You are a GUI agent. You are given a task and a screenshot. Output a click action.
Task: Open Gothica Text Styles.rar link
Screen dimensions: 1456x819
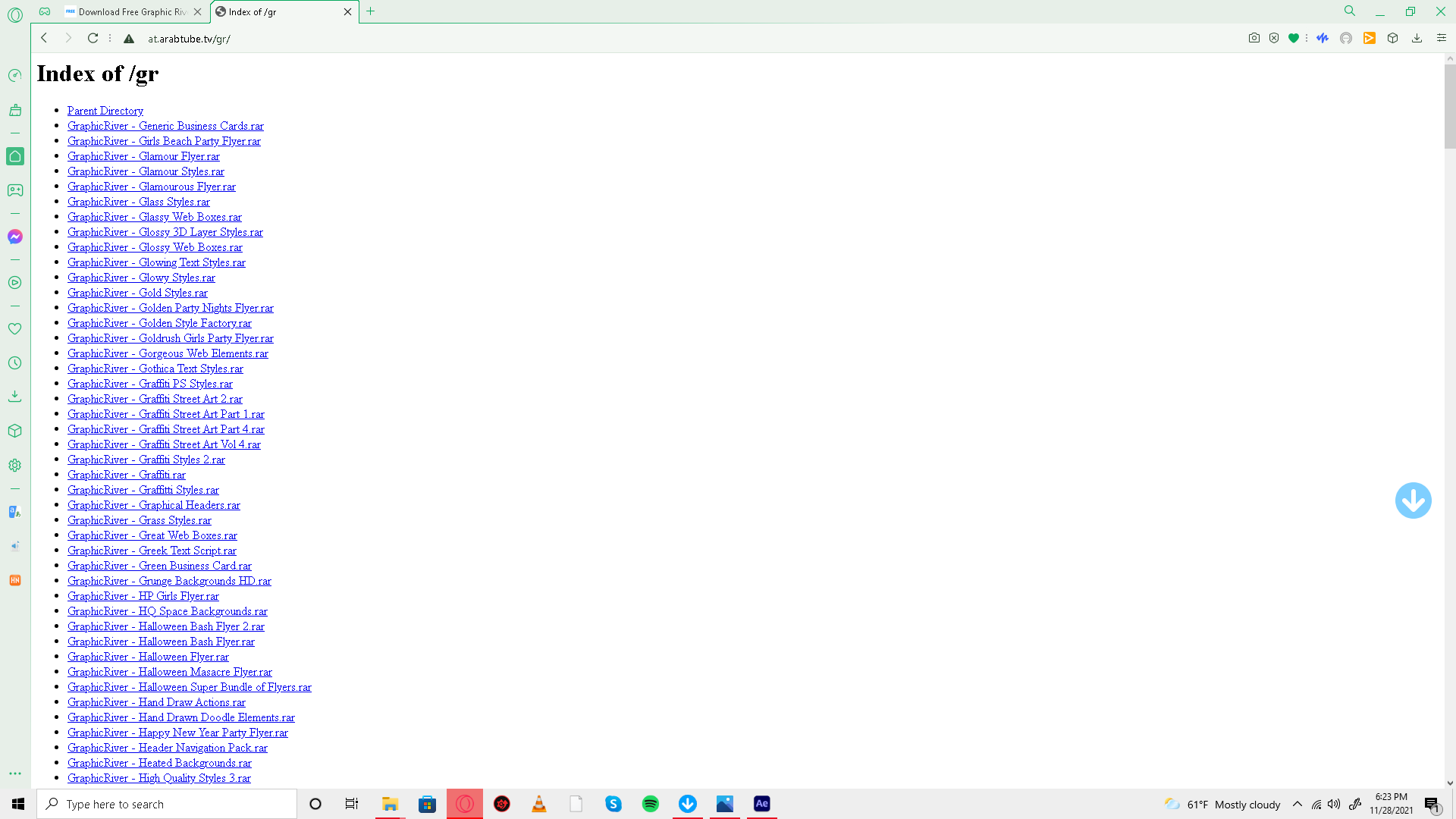click(x=155, y=369)
